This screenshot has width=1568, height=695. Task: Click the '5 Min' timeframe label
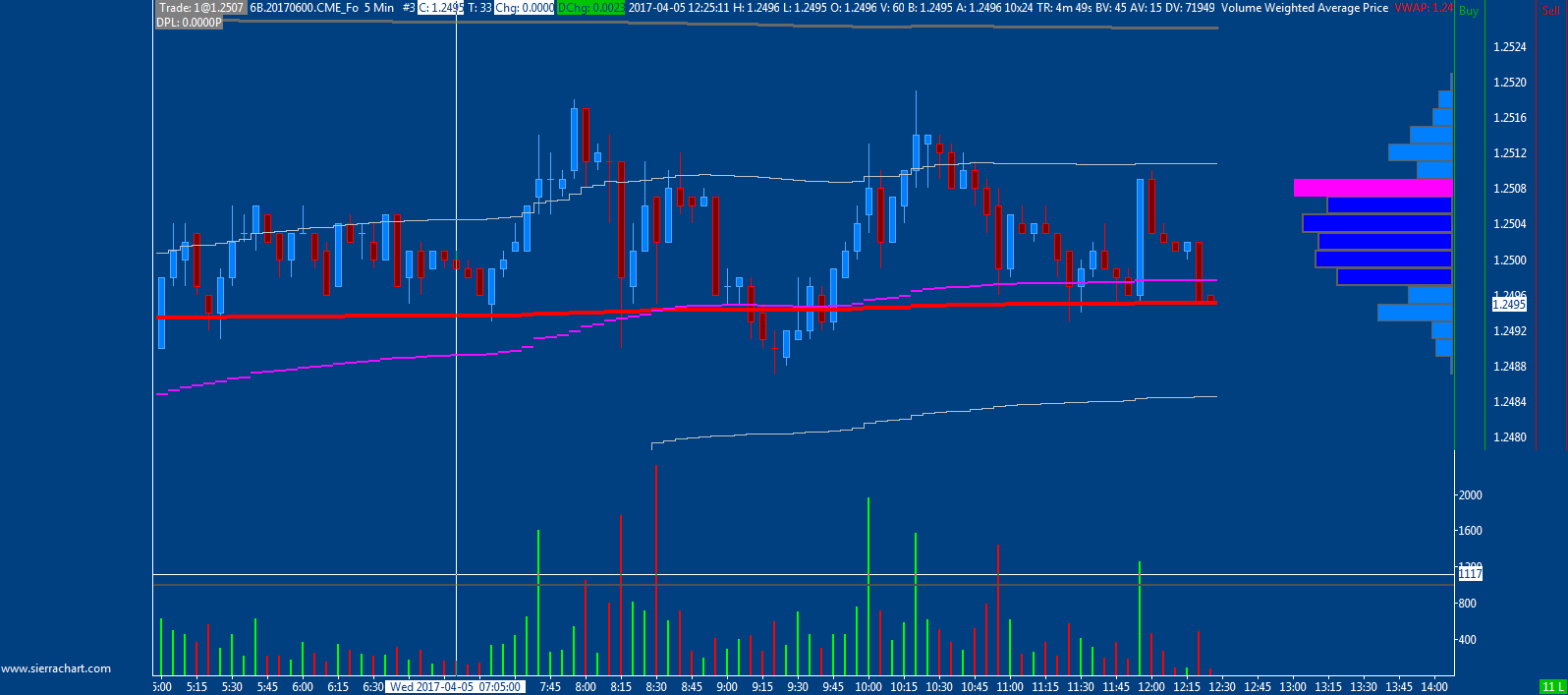pos(379,8)
